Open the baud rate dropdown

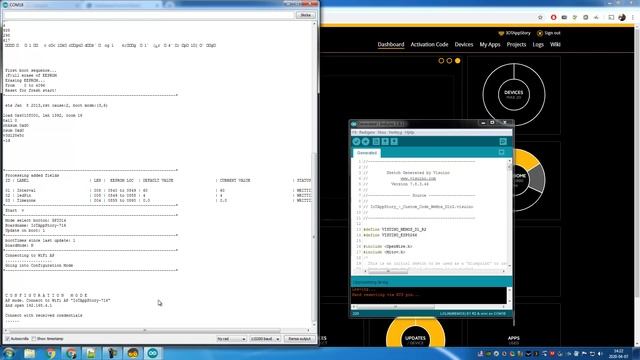tap(265, 339)
